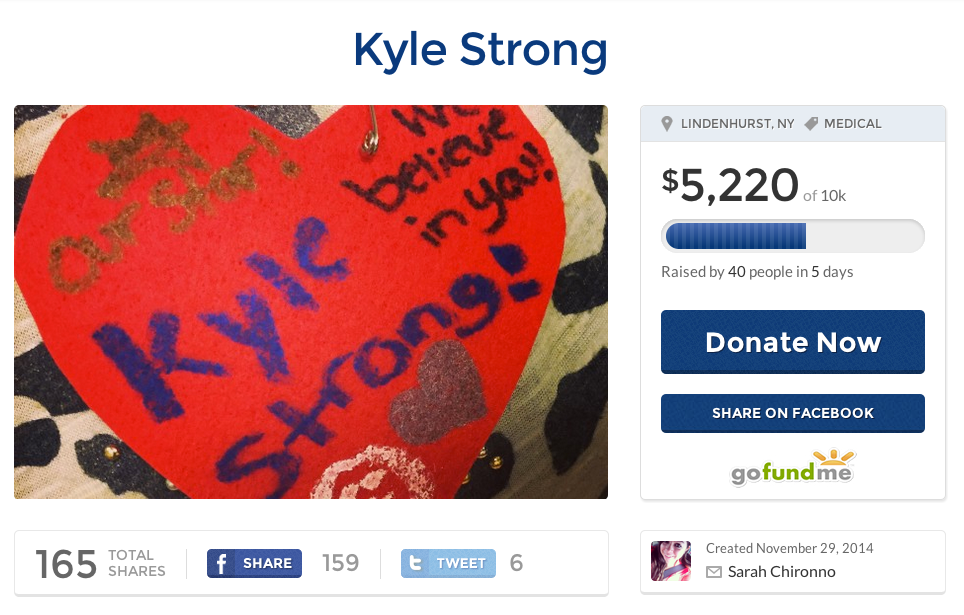Click Sarah Chironno's profile picture
Viewport: 964px width, 615px height.
(671, 561)
